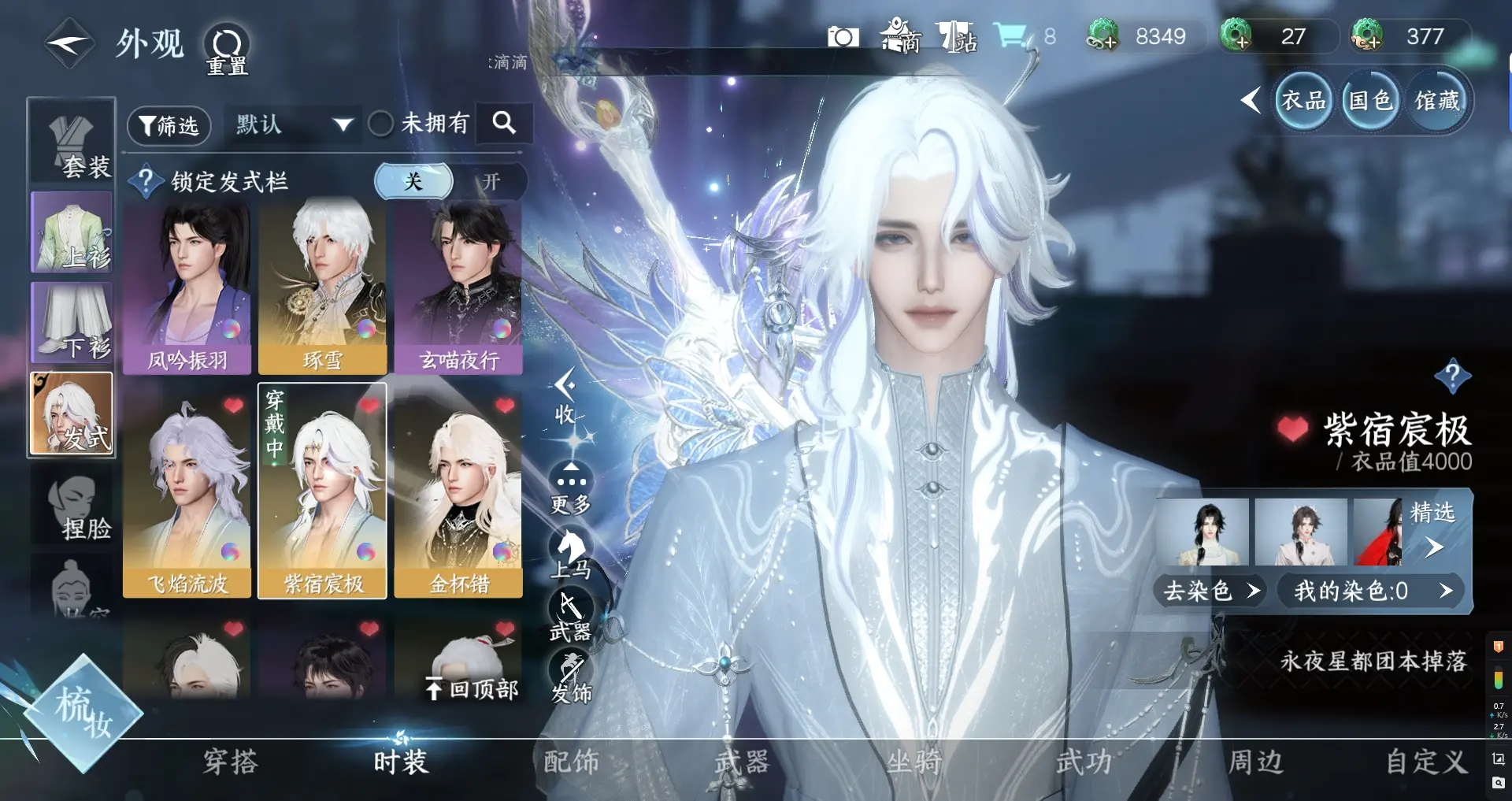Switch to the 武功 tab

[x=1084, y=762]
